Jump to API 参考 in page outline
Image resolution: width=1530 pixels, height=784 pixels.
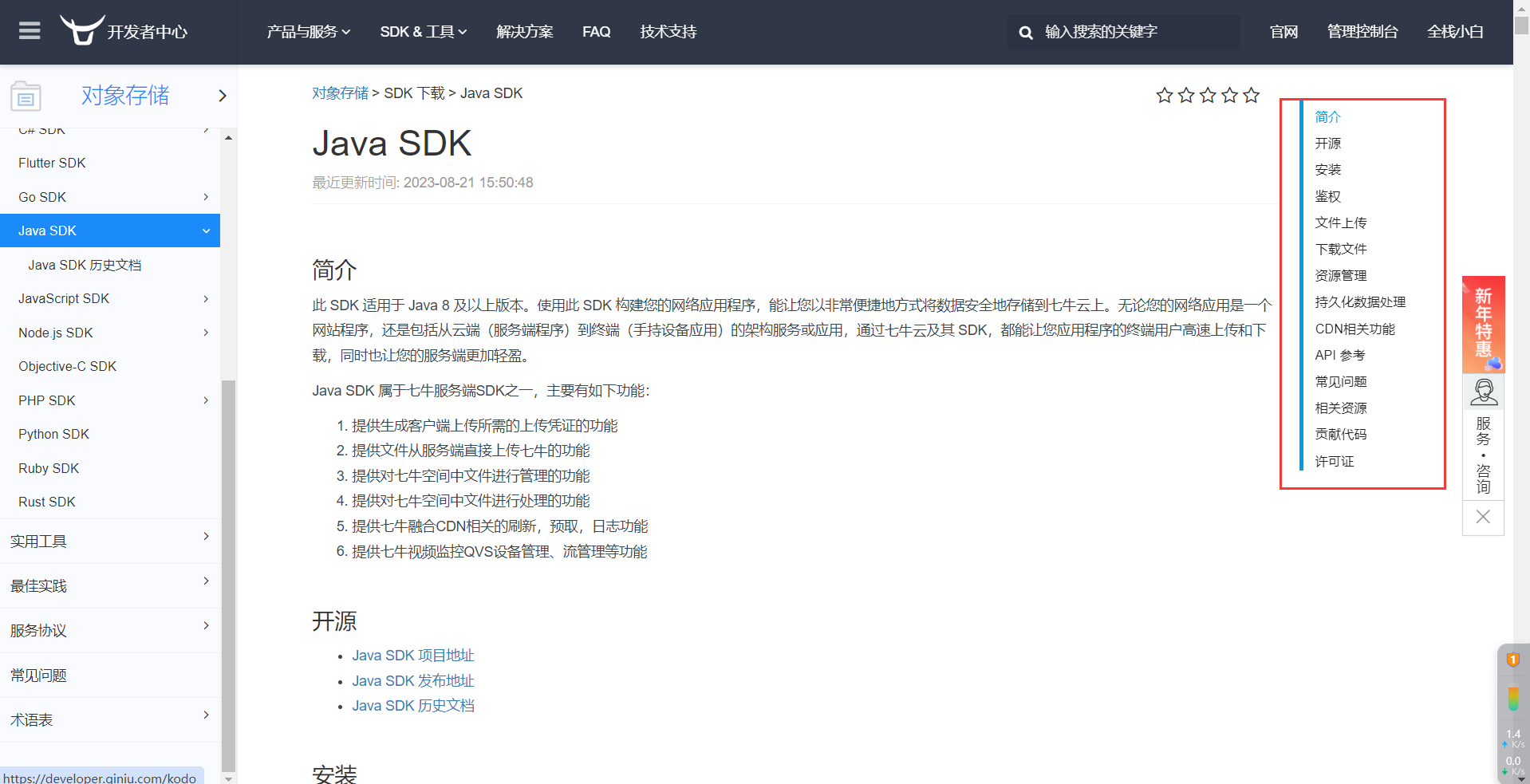tap(1340, 356)
